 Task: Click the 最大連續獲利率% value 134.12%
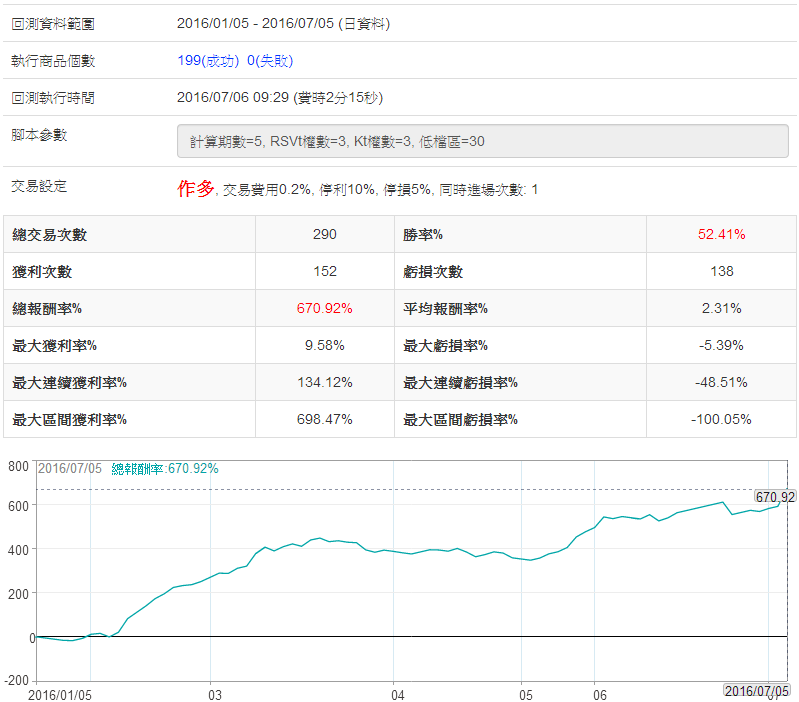324,382
